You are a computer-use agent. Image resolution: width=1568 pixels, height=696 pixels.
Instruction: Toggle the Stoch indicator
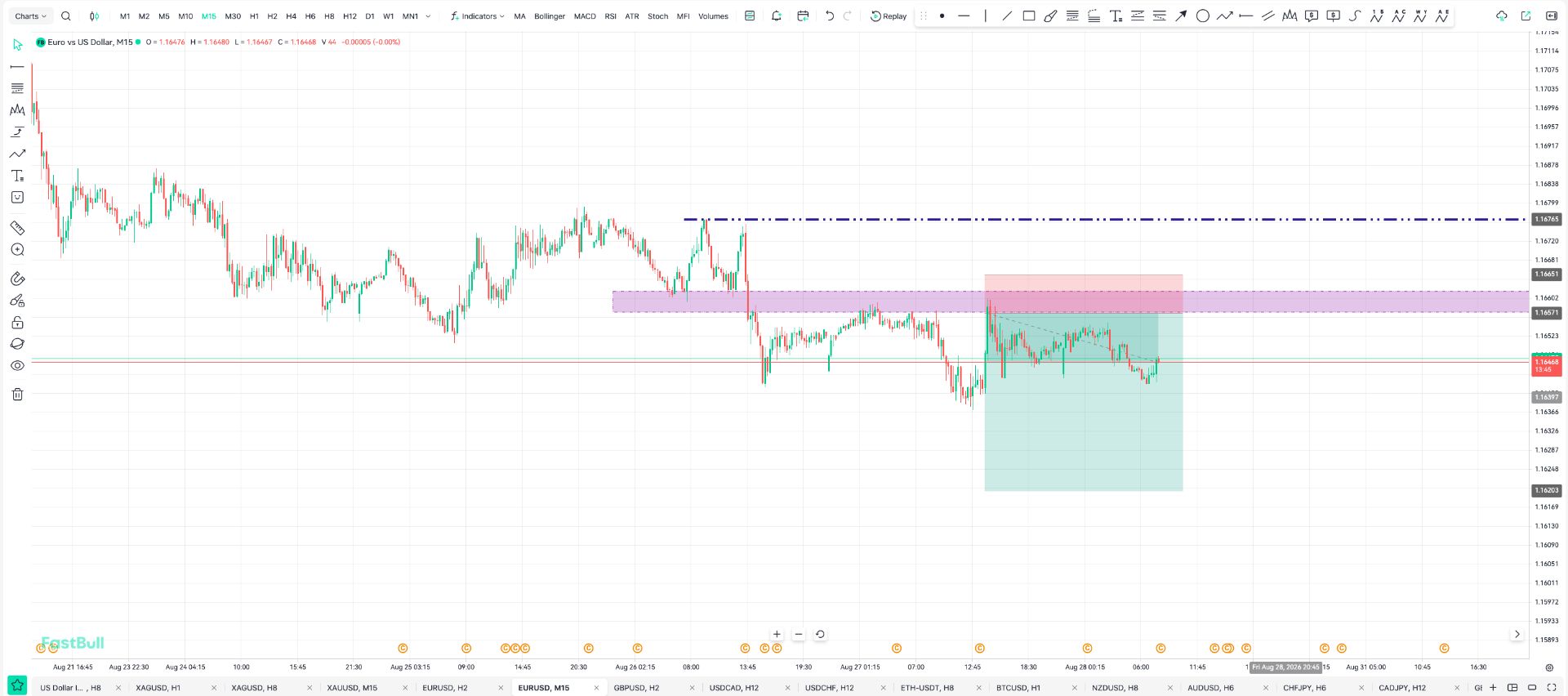tap(658, 16)
